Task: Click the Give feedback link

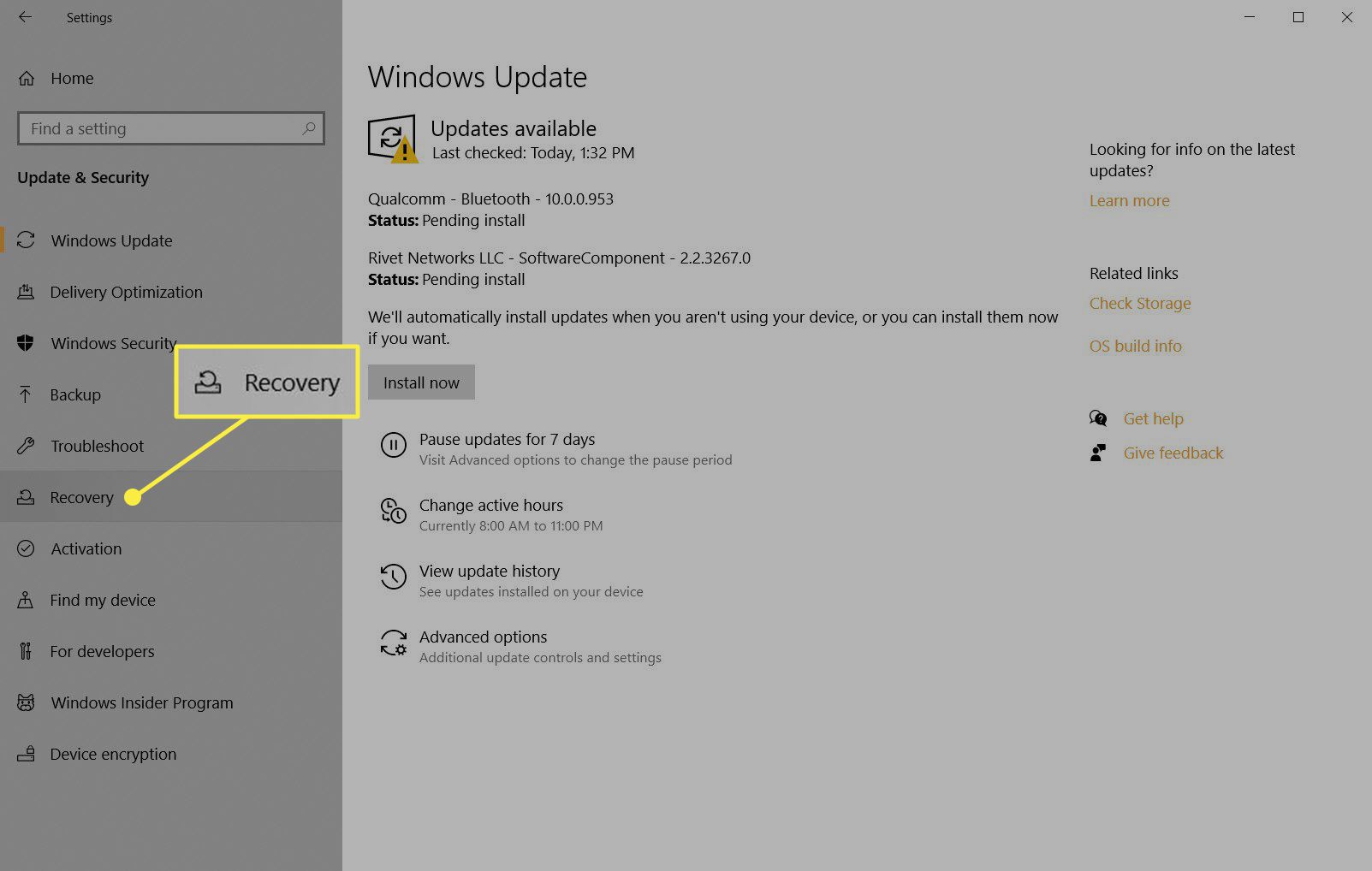Action: tap(1173, 453)
